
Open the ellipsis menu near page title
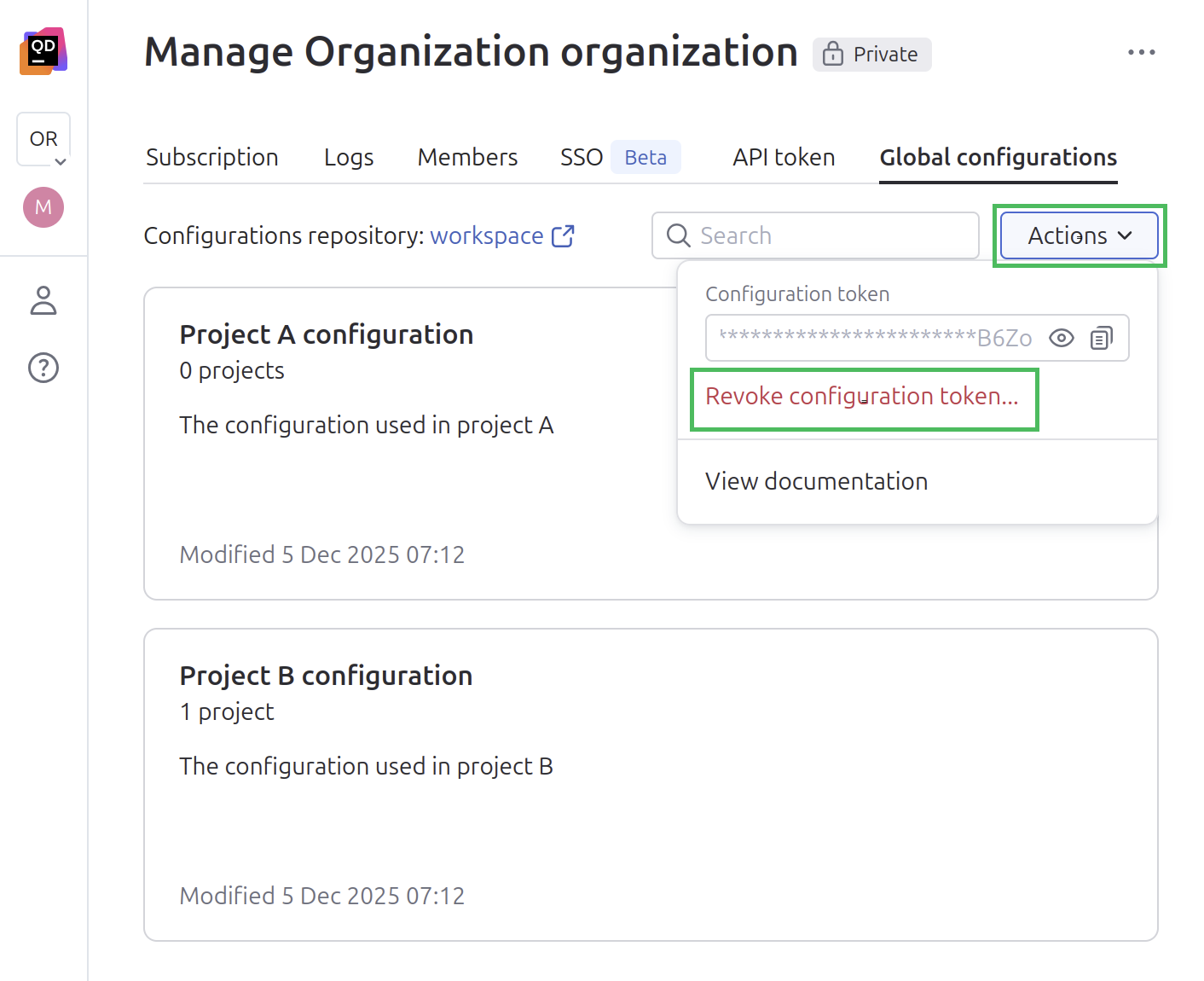[x=1142, y=51]
